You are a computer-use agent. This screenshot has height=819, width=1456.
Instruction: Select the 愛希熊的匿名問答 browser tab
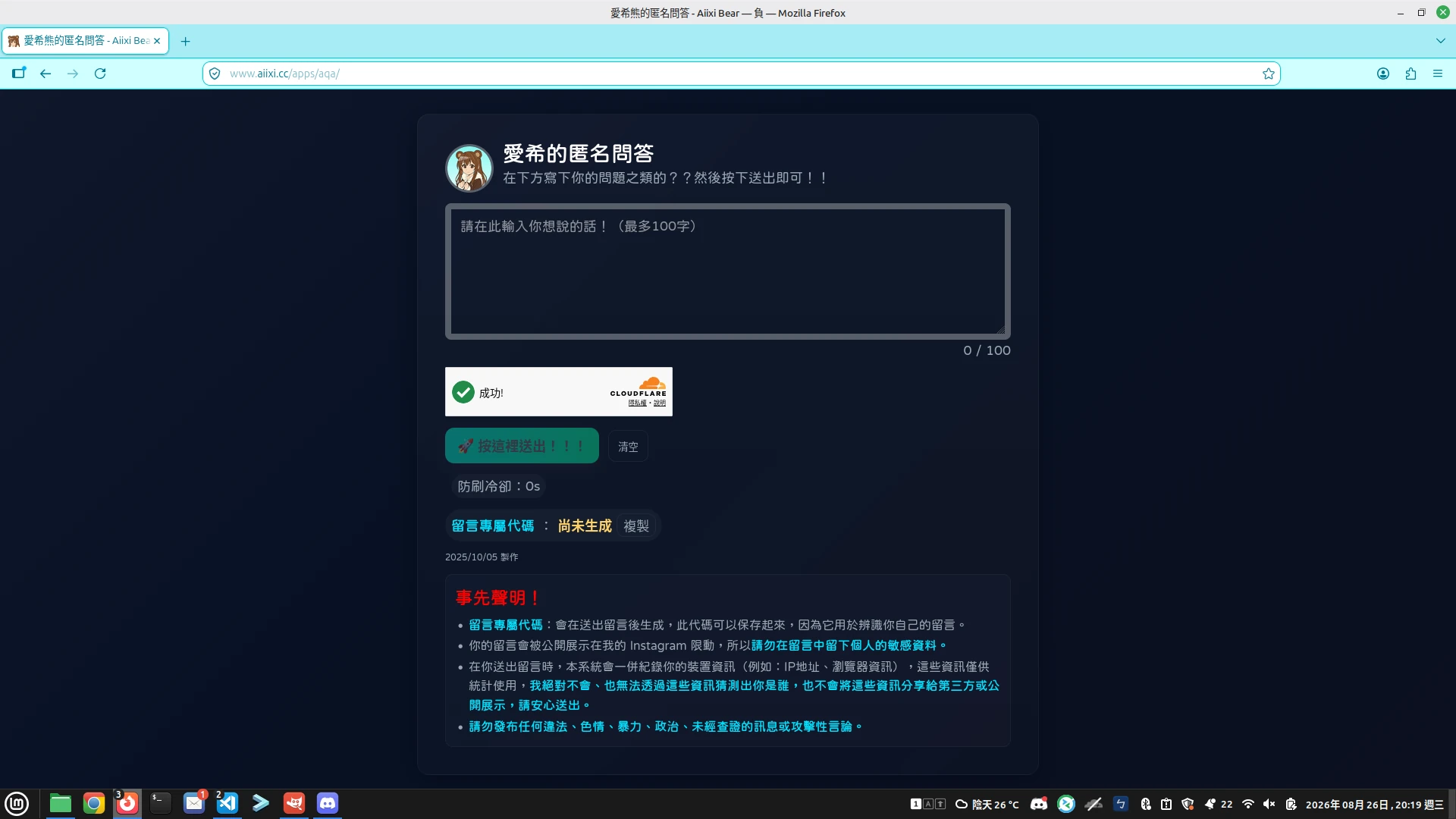85,41
